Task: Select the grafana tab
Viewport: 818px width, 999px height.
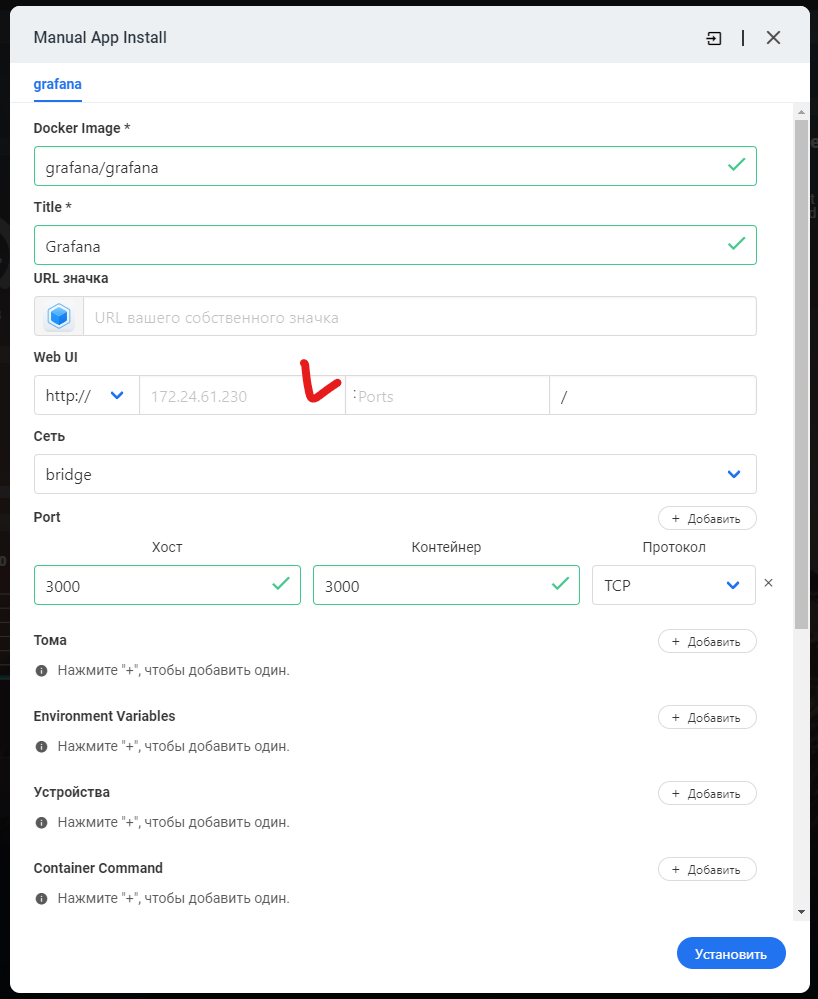Action: pyautogui.click(x=57, y=85)
